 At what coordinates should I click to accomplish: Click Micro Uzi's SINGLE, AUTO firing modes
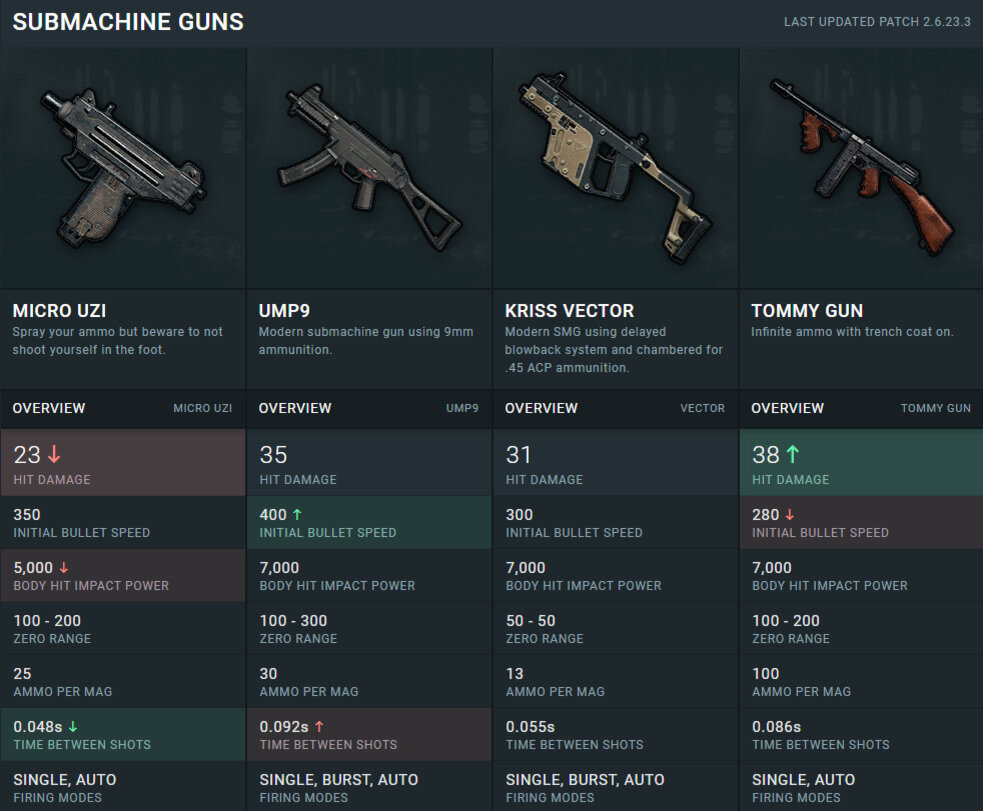65,780
